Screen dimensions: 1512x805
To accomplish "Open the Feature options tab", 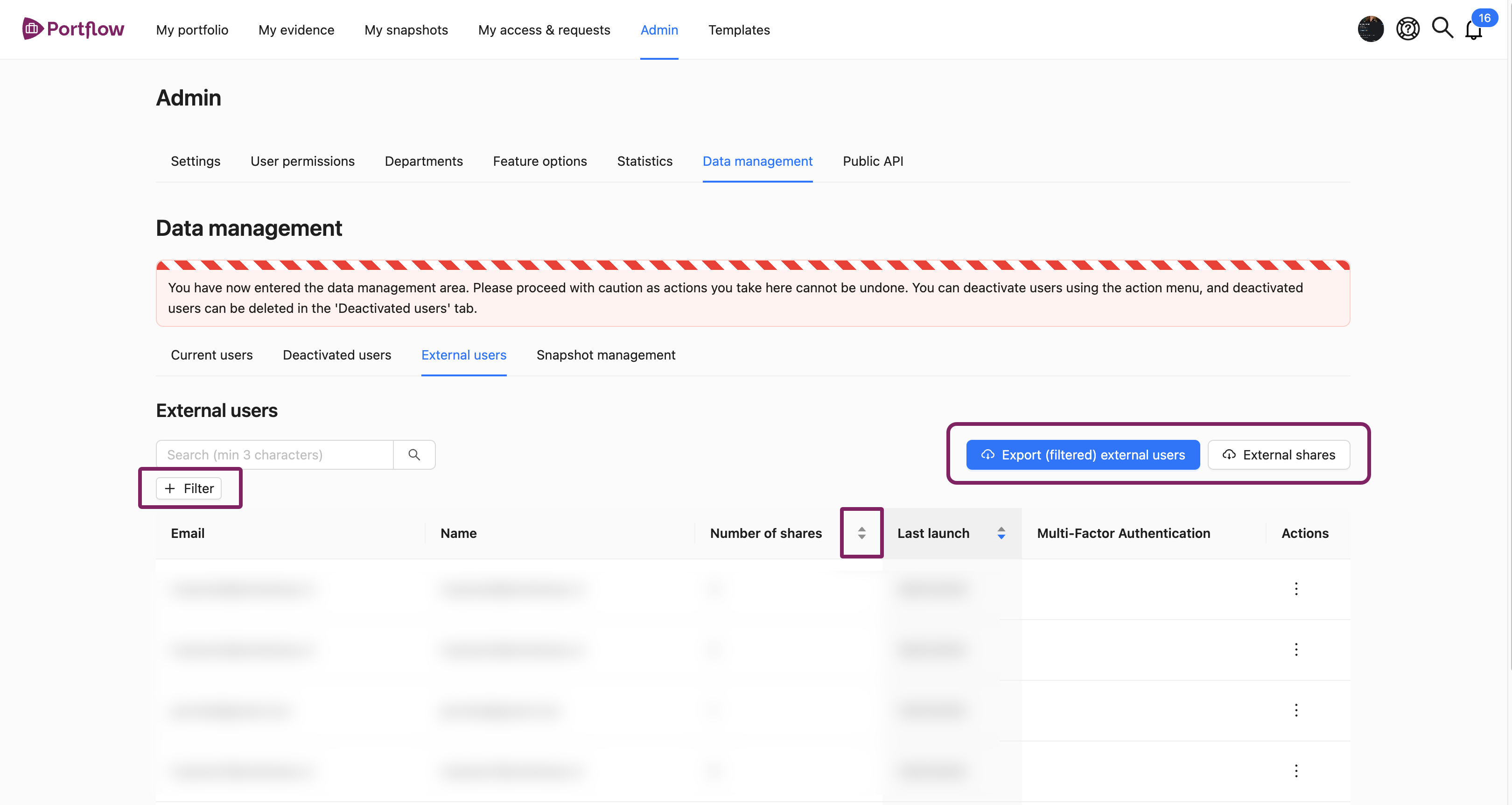I will pyautogui.click(x=540, y=162).
